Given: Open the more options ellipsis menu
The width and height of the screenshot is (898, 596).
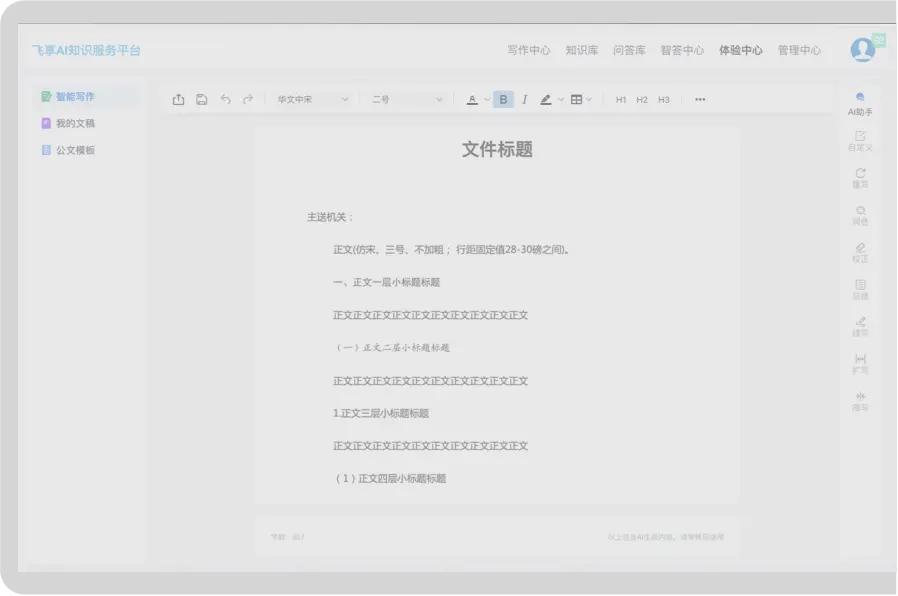Looking at the screenshot, I should click(x=700, y=100).
